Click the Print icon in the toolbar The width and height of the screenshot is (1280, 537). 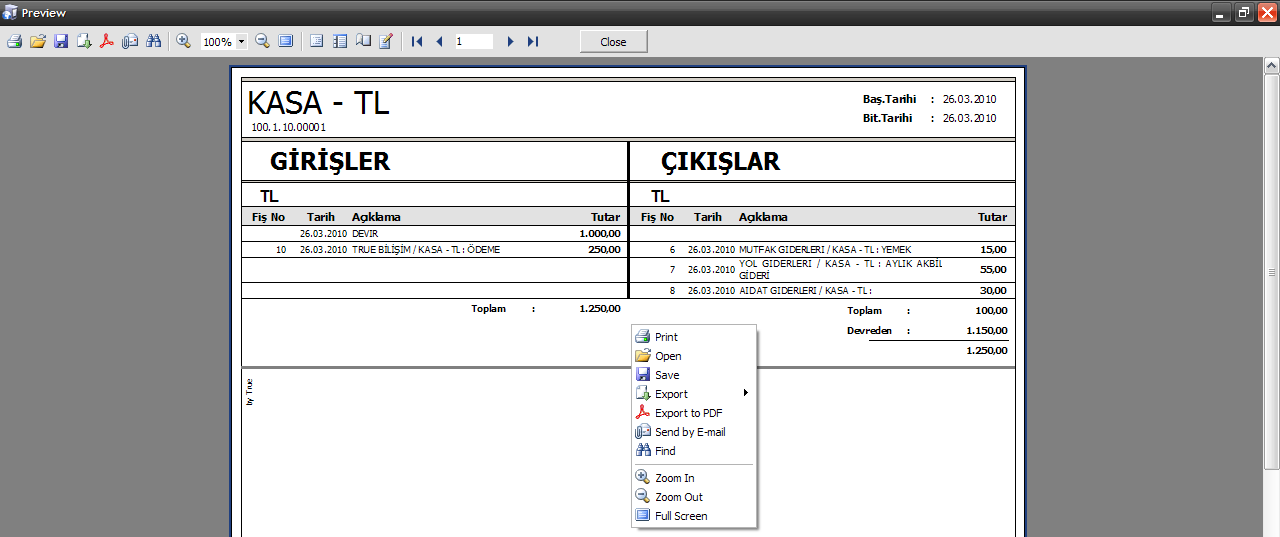click(14, 42)
